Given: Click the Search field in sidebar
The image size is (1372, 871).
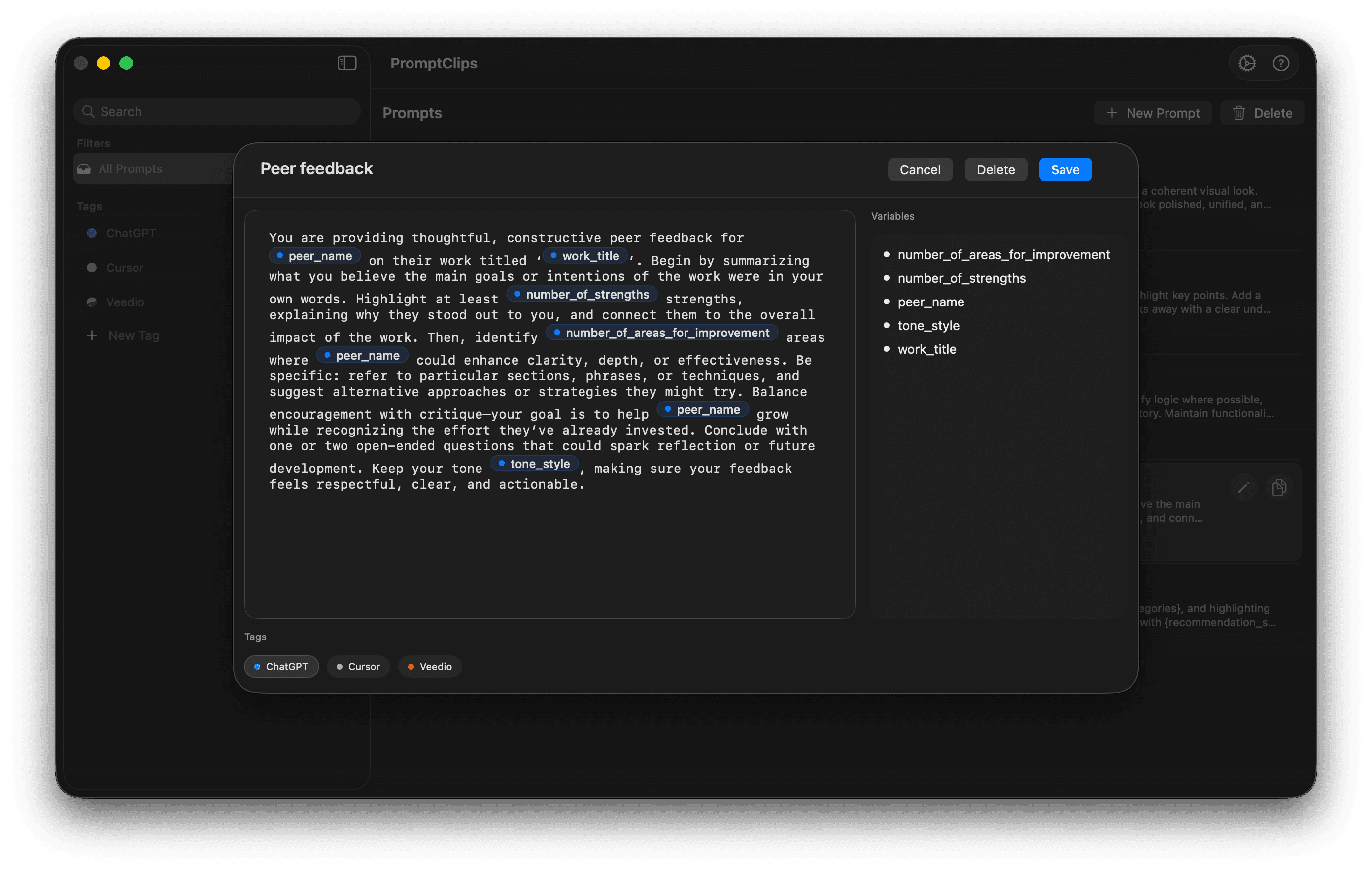Looking at the screenshot, I should point(216,112).
